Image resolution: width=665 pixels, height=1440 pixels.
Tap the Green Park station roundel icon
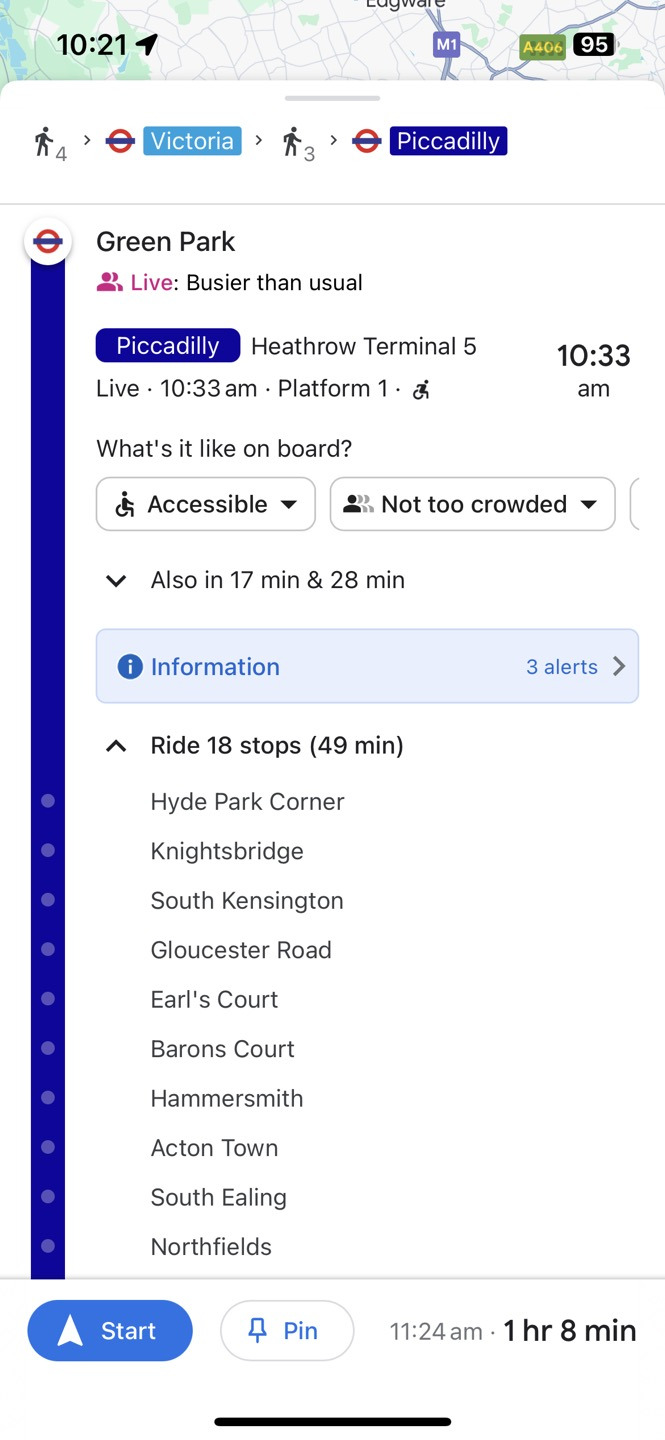tap(47, 241)
